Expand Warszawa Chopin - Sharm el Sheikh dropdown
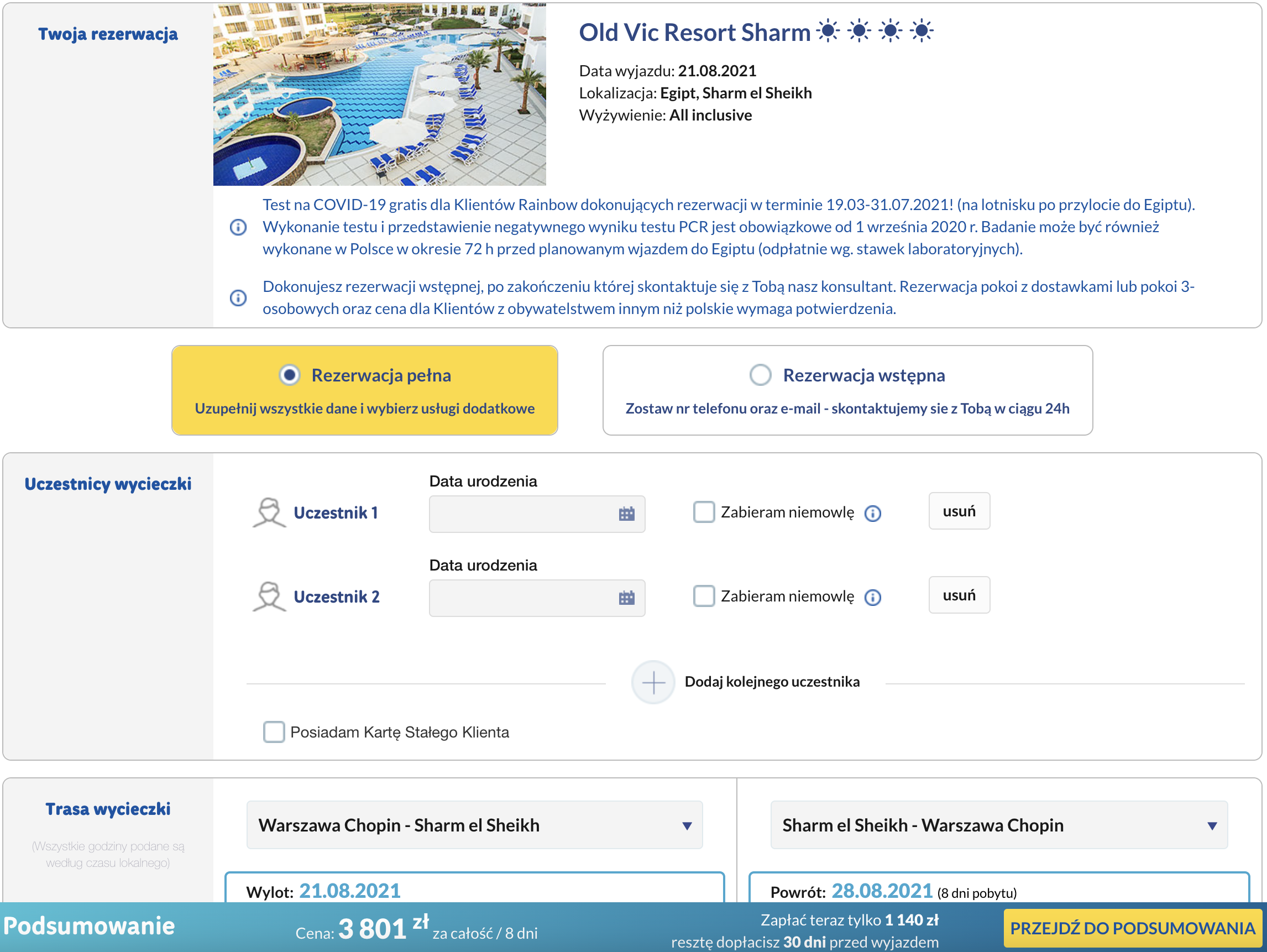The width and height of the screenshot is (1267, 952). (474, 825)
